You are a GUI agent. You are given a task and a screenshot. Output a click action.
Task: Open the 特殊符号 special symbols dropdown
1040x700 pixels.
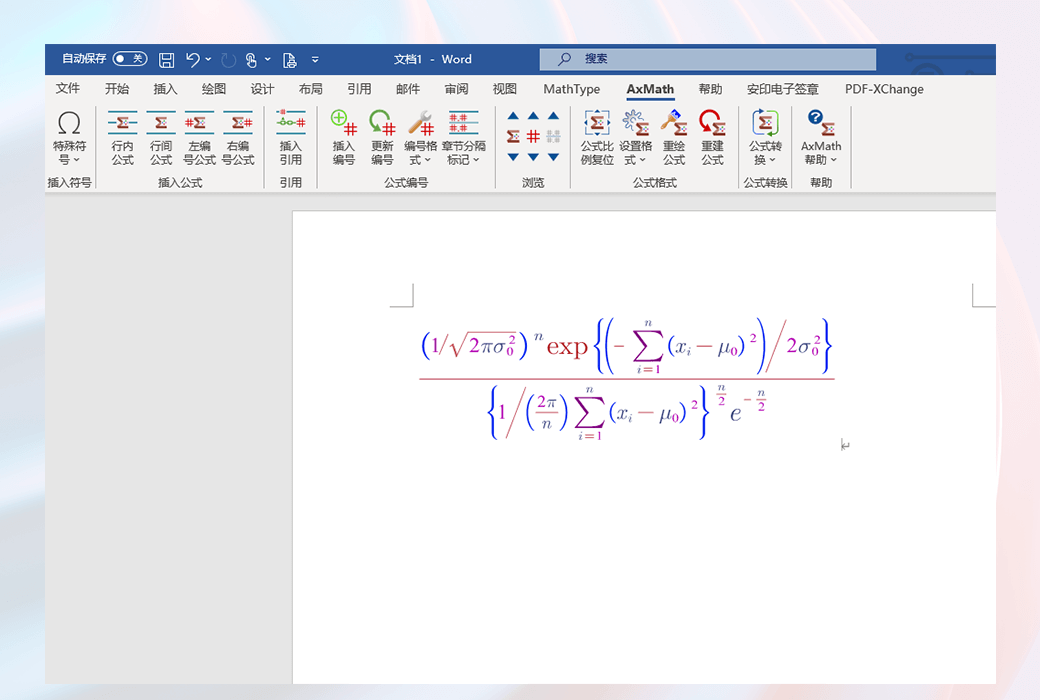[x=69, y=140]
